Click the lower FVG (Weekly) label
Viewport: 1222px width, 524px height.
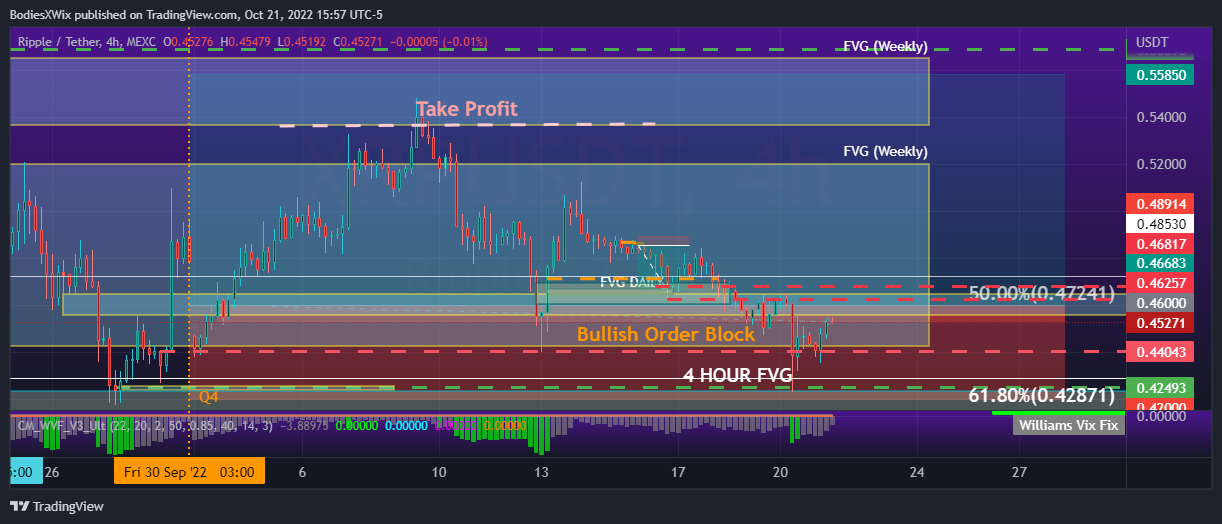tap(885, 152)
